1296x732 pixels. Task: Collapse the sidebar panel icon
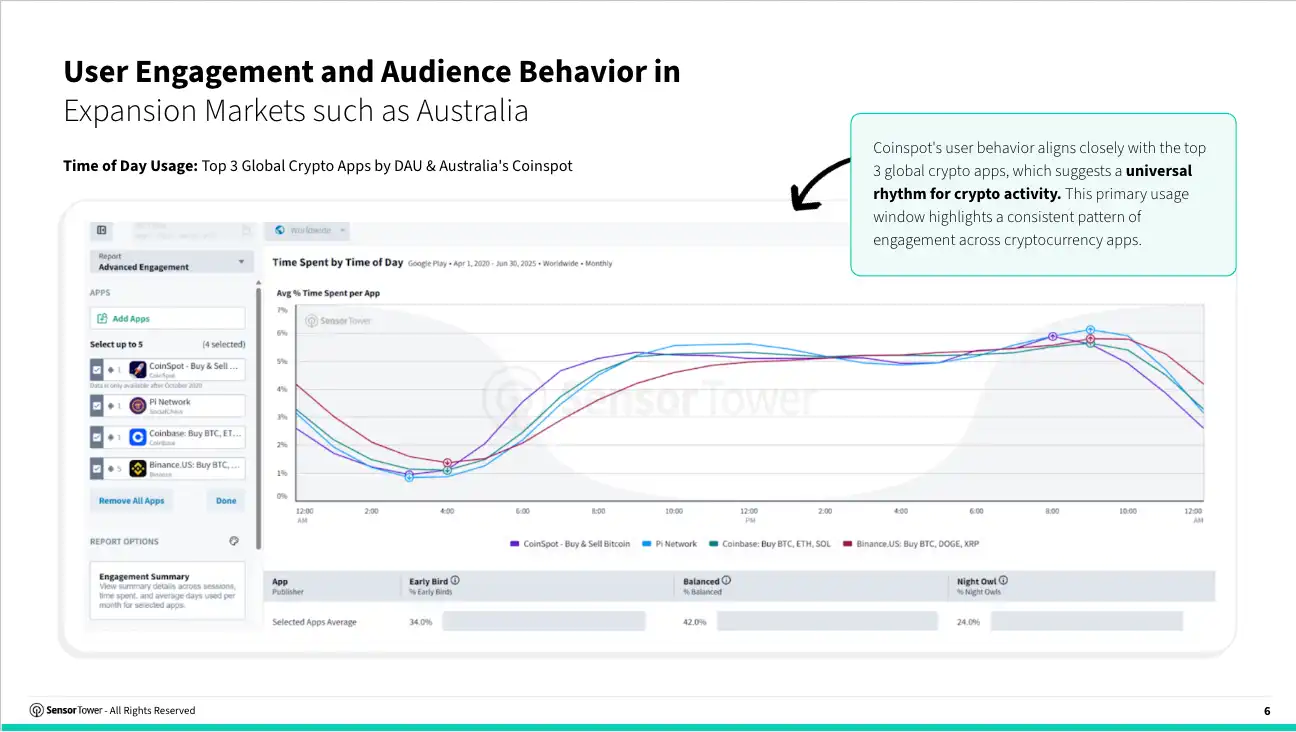101,230
